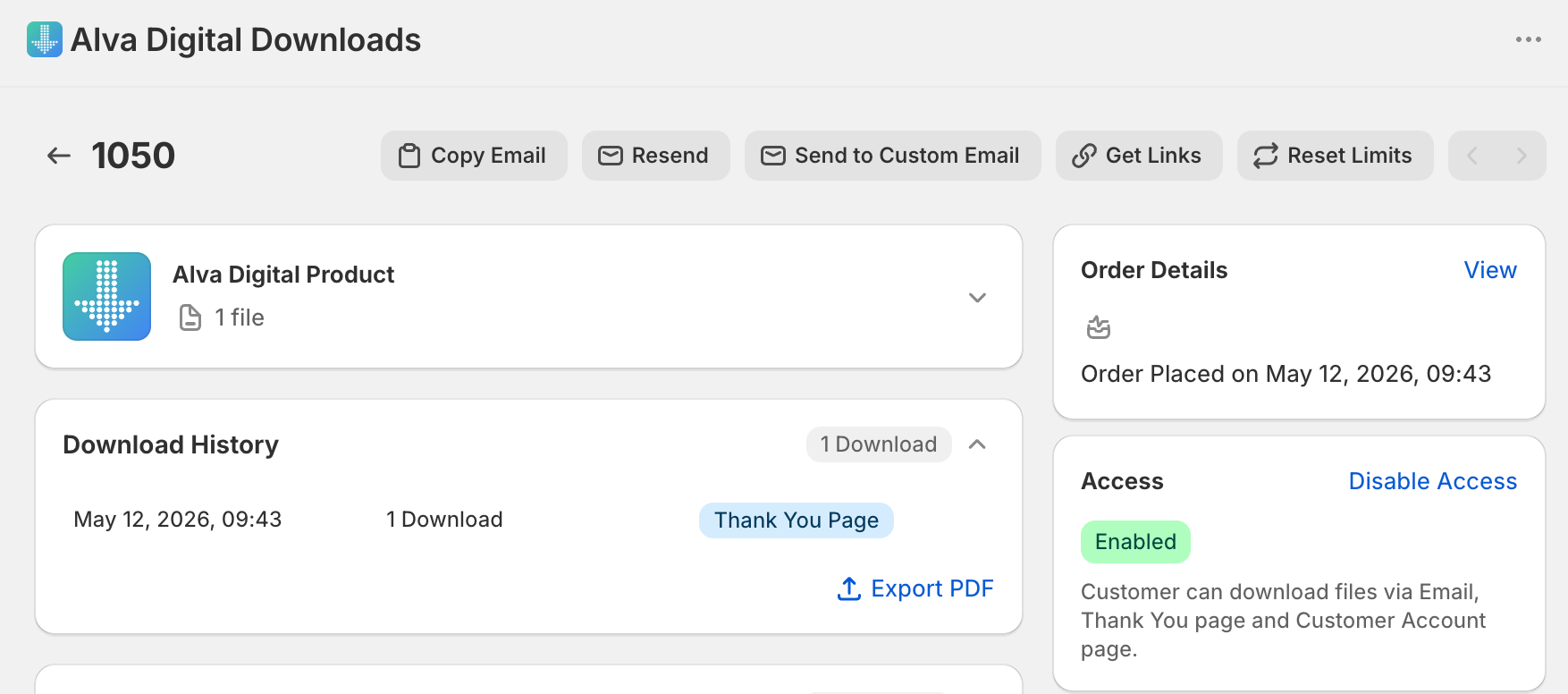Click the file icon beside 1 file
This screenshot has height=694, width=1568.
point(190,317)
